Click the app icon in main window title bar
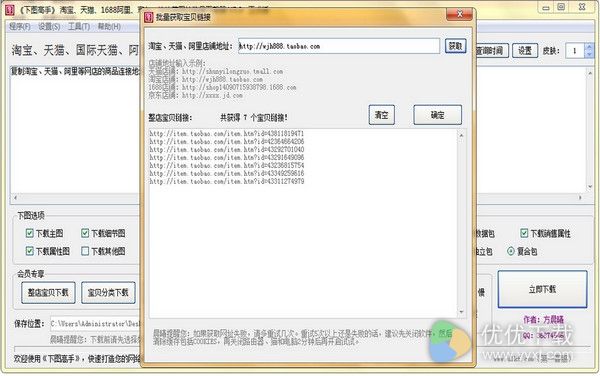The width and height of the screenshot is (600, 376). 10,10
